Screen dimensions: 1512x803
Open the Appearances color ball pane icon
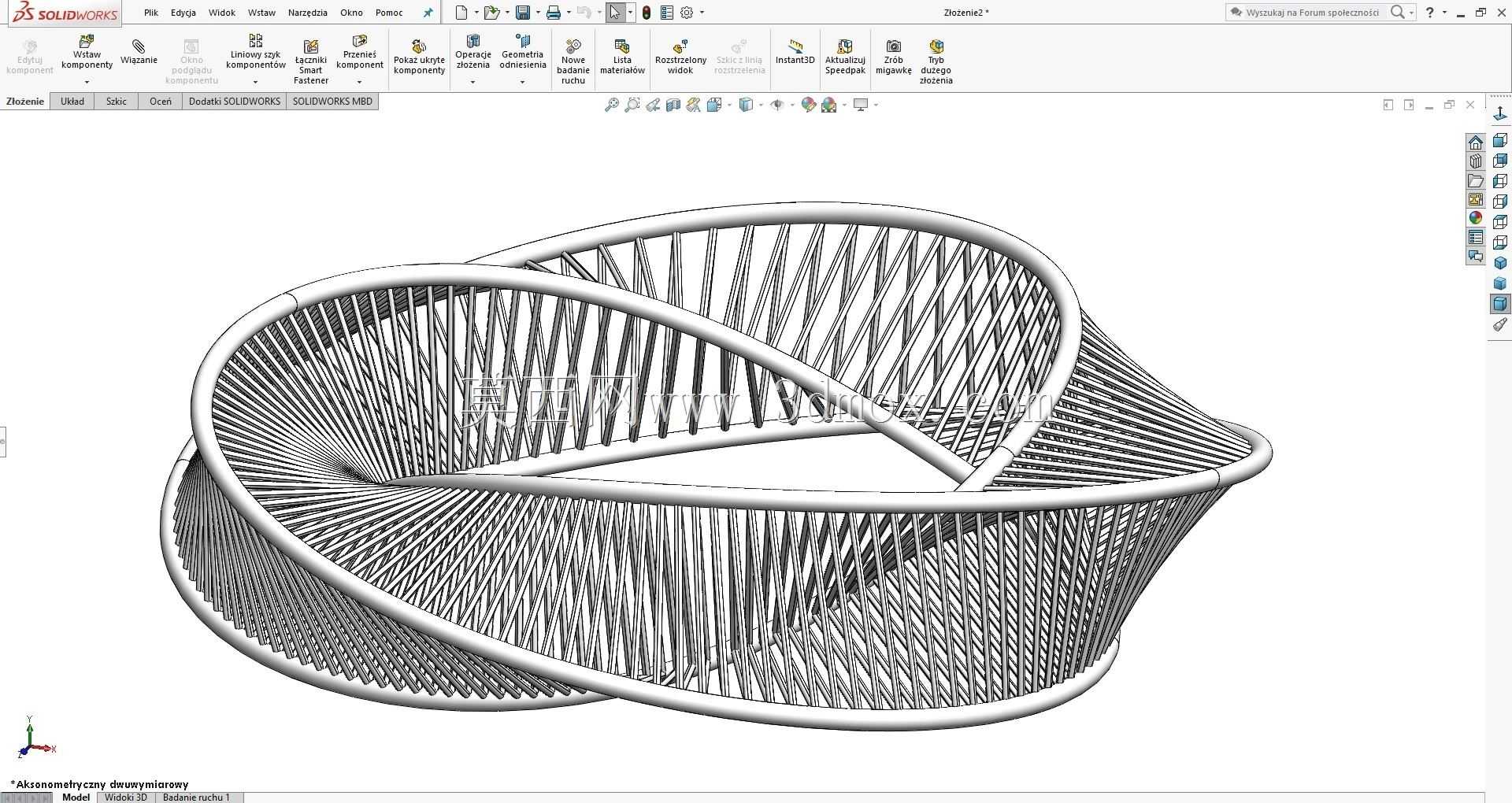coord(1476,218)
